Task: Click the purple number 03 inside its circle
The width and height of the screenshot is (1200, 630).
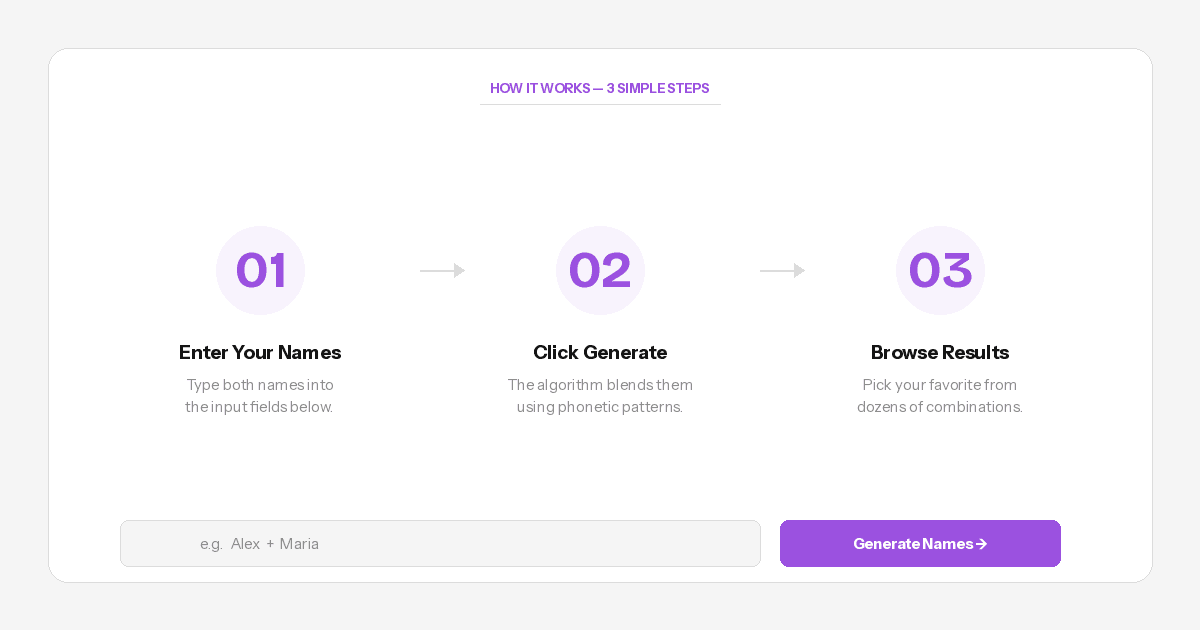Action: point(940,270)
